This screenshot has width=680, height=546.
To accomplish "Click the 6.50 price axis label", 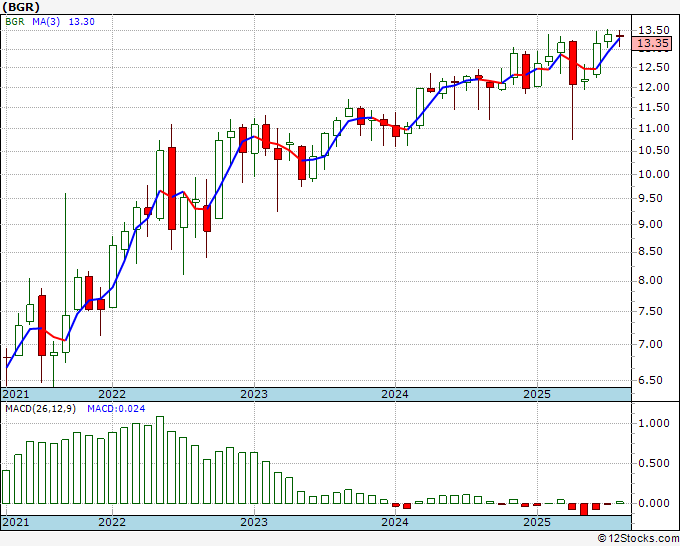I will [651, 380].
